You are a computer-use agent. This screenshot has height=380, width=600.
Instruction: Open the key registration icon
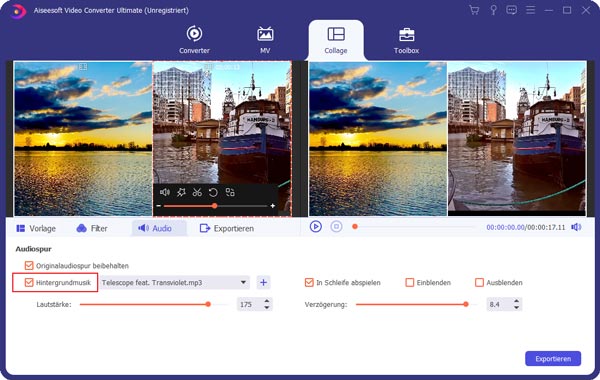pyautogui.click(x=493, y=10)
